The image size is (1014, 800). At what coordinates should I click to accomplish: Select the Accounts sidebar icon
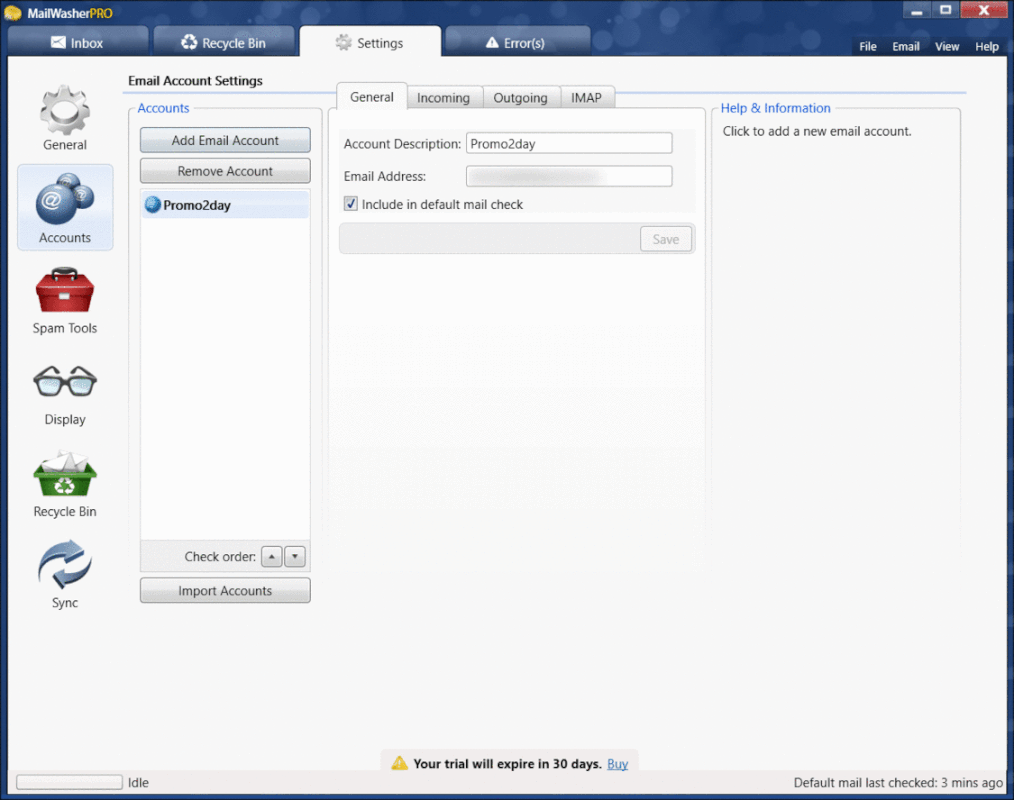[x=65, y=207]
